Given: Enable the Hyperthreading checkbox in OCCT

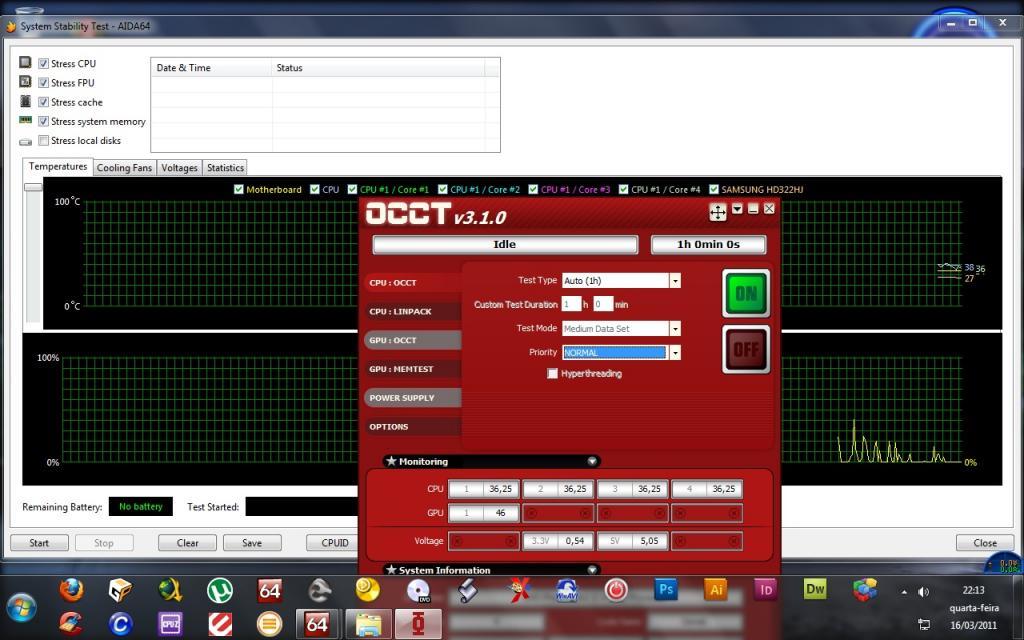Looking at the screenshot, I should point(552,374).
